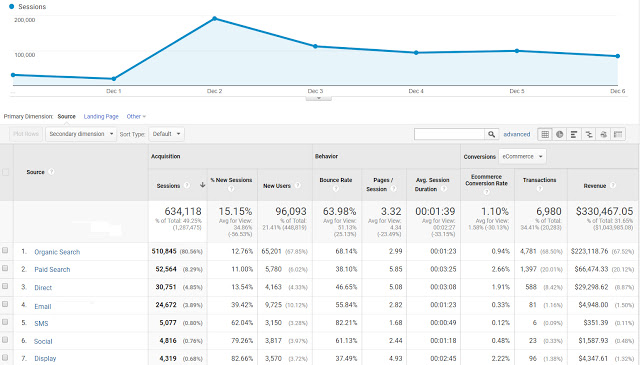Viewport: 640px width, 365px height.
Task: Click the Sessions chart legend label
Action: (x=32, y=7)
